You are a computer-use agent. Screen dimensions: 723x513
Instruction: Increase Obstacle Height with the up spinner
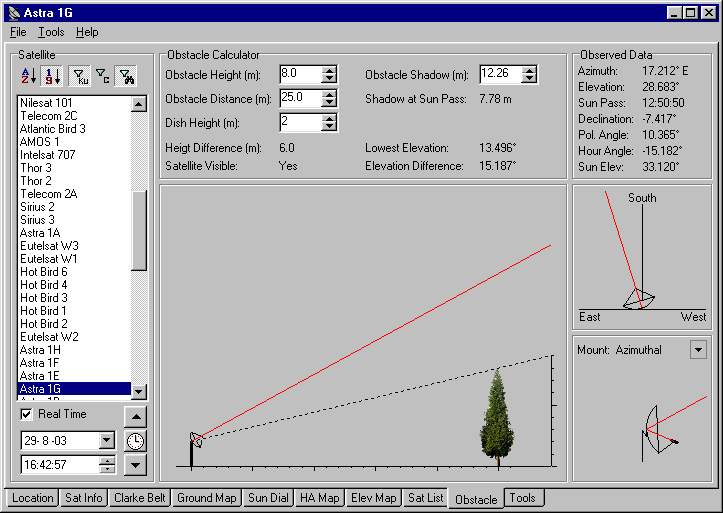tap(329, 70)
